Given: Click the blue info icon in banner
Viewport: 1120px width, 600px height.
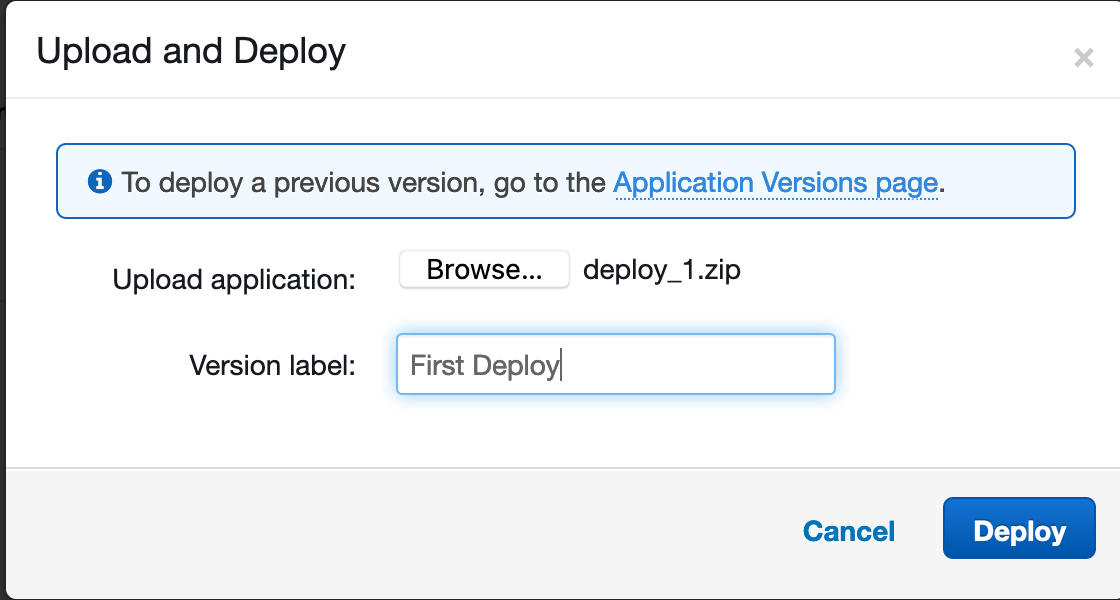Looking at the screenshot, I should pos(99,182).
